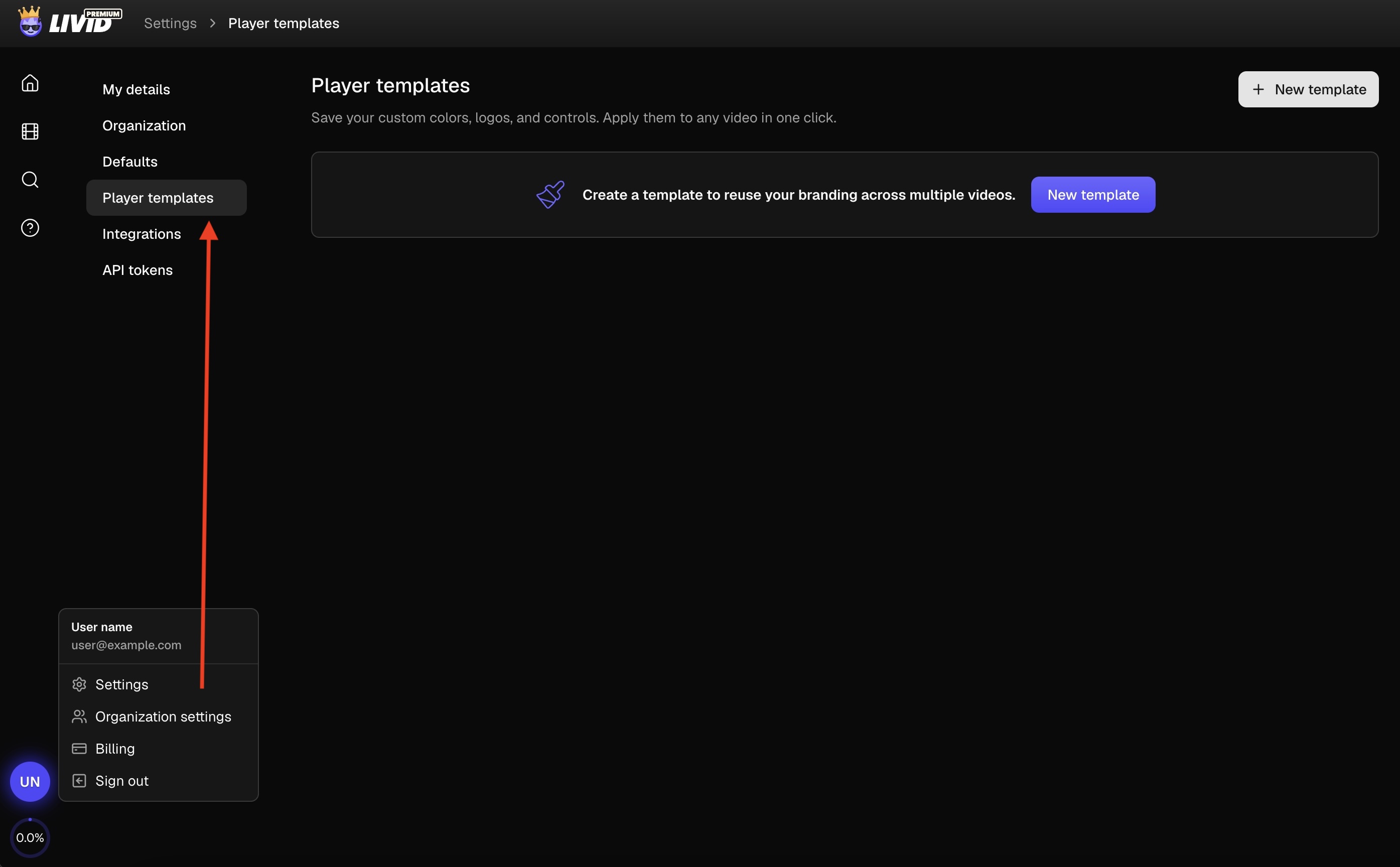This screenshot has height=867, width=1400.
Task: Choose Sign out in user menu
Action: (158, 780)
